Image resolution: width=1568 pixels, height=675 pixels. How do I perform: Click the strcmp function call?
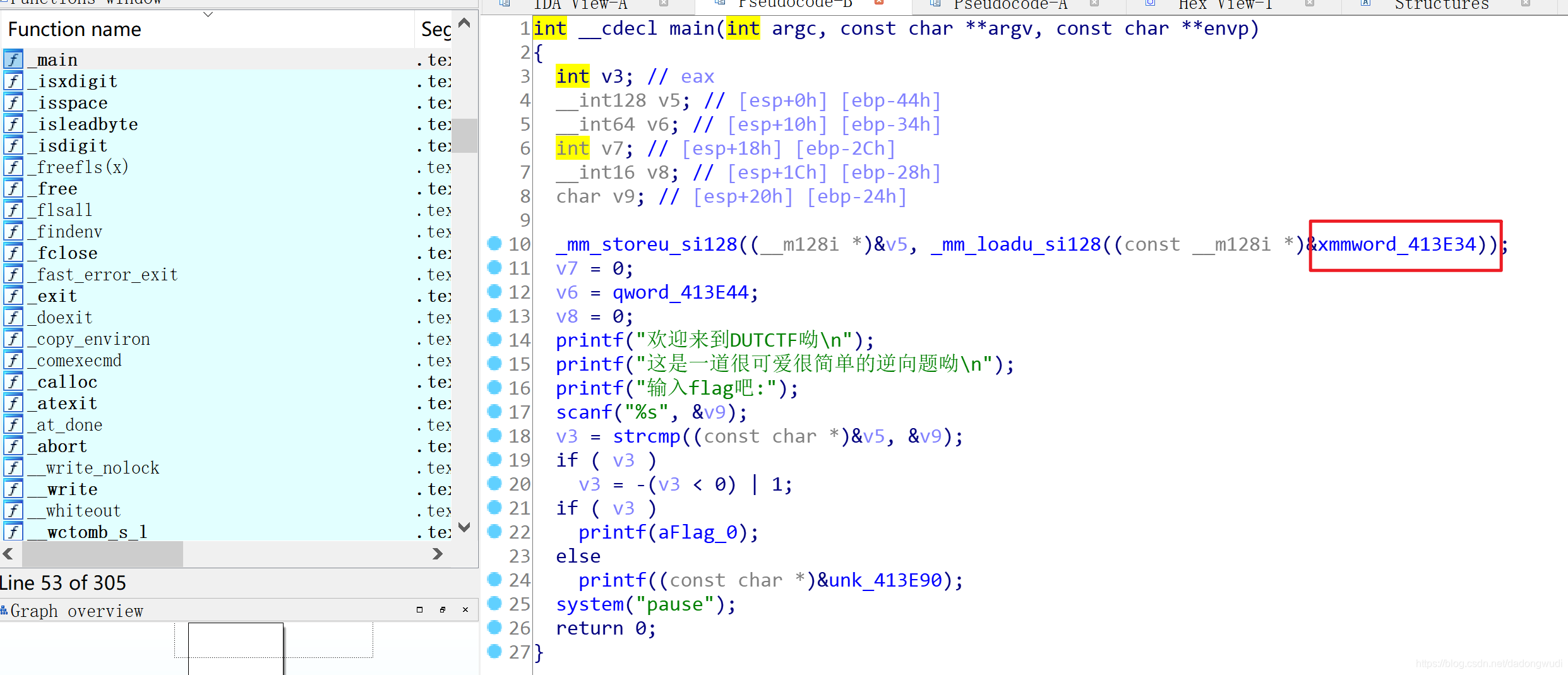[646, 436]
